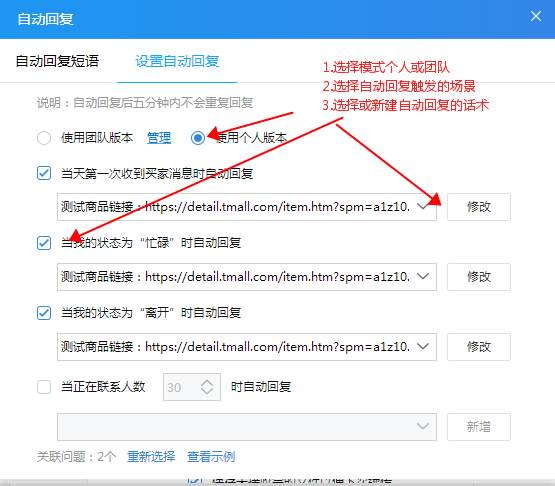Click 修改 button for first-message reply
This screenshot has height=486, width=555.
click(479, 207)
